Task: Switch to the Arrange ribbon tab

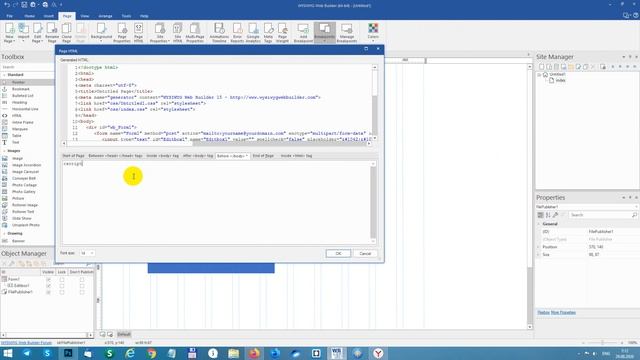Action: coord(105,16)
